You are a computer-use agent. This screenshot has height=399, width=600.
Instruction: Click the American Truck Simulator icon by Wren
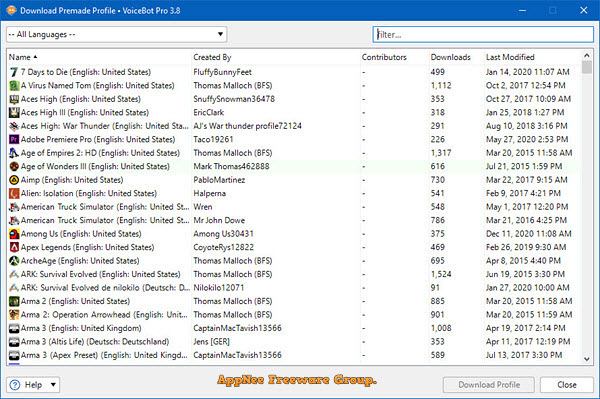pos(14,207)
